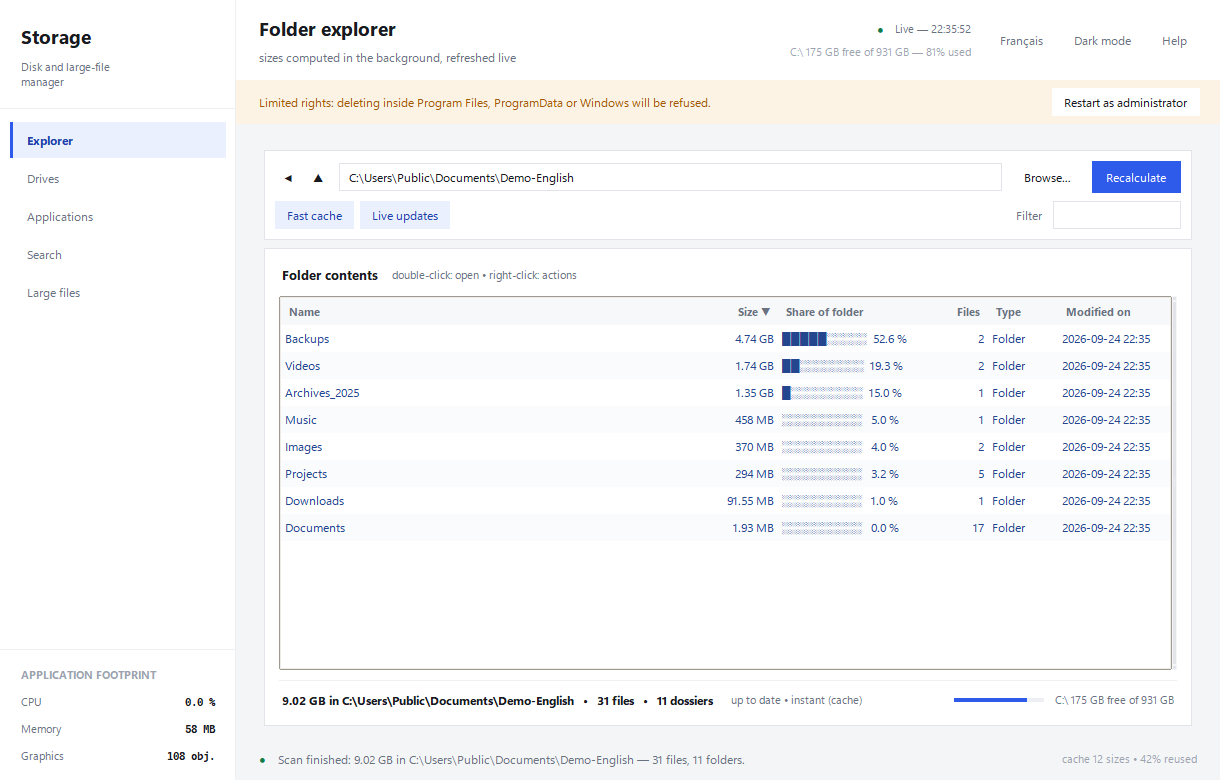
Task: Open the Drives section
Action: click(118, 179)
